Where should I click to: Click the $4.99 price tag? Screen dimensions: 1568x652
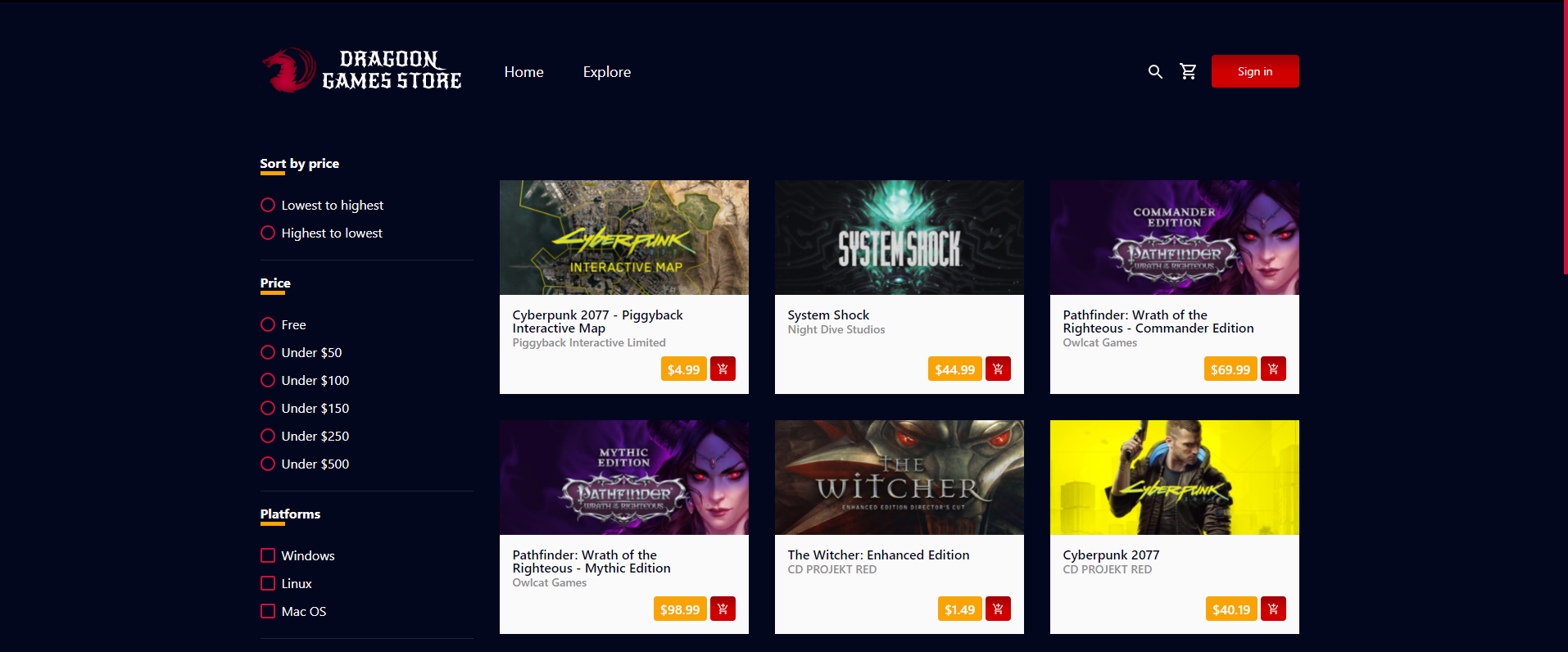click(x=683, y=369)
